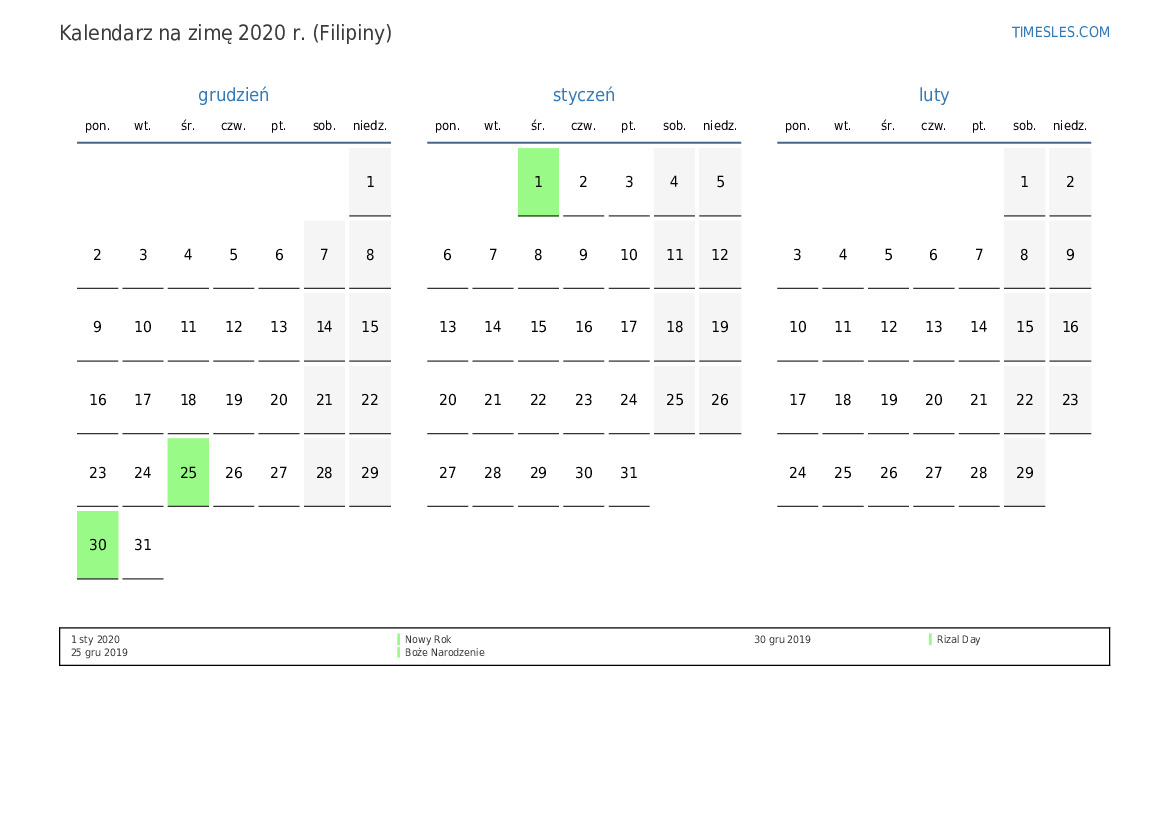1169x827 pixels.
Task: Click the '1 sty 2020' legend date
Action: (95, 640)
